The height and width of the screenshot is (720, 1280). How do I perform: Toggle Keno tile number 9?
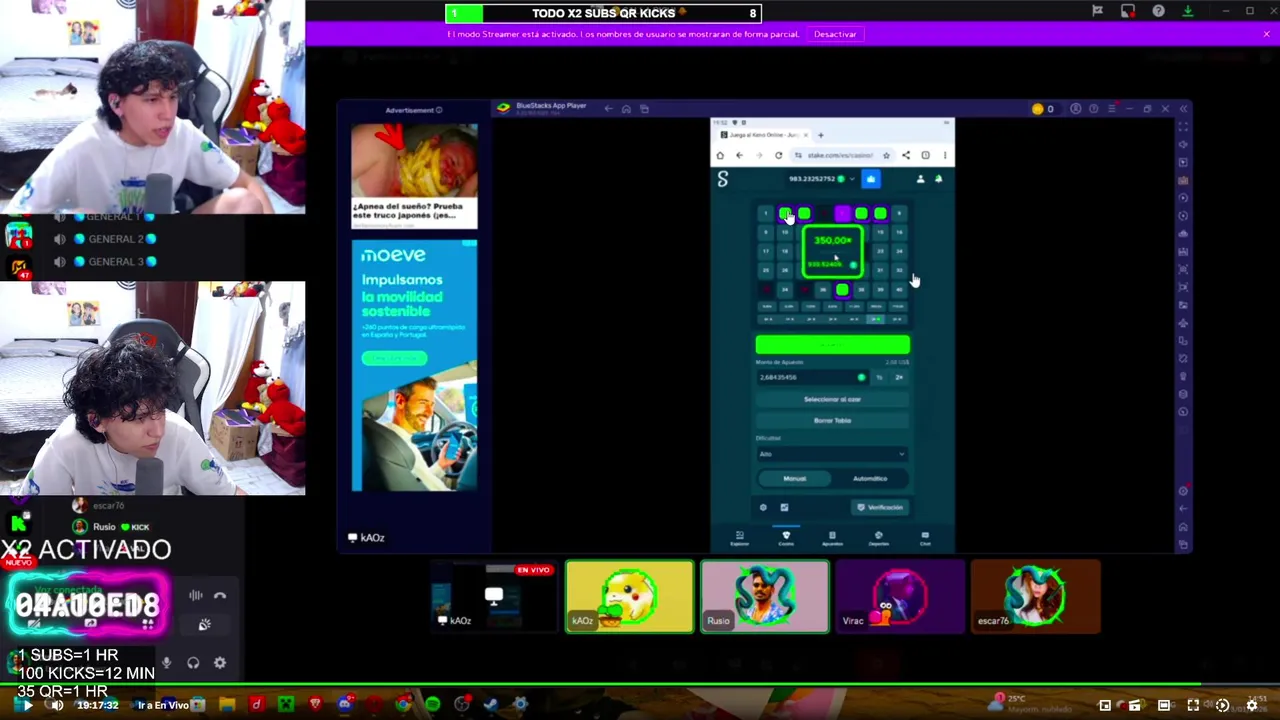click(766, 232)
